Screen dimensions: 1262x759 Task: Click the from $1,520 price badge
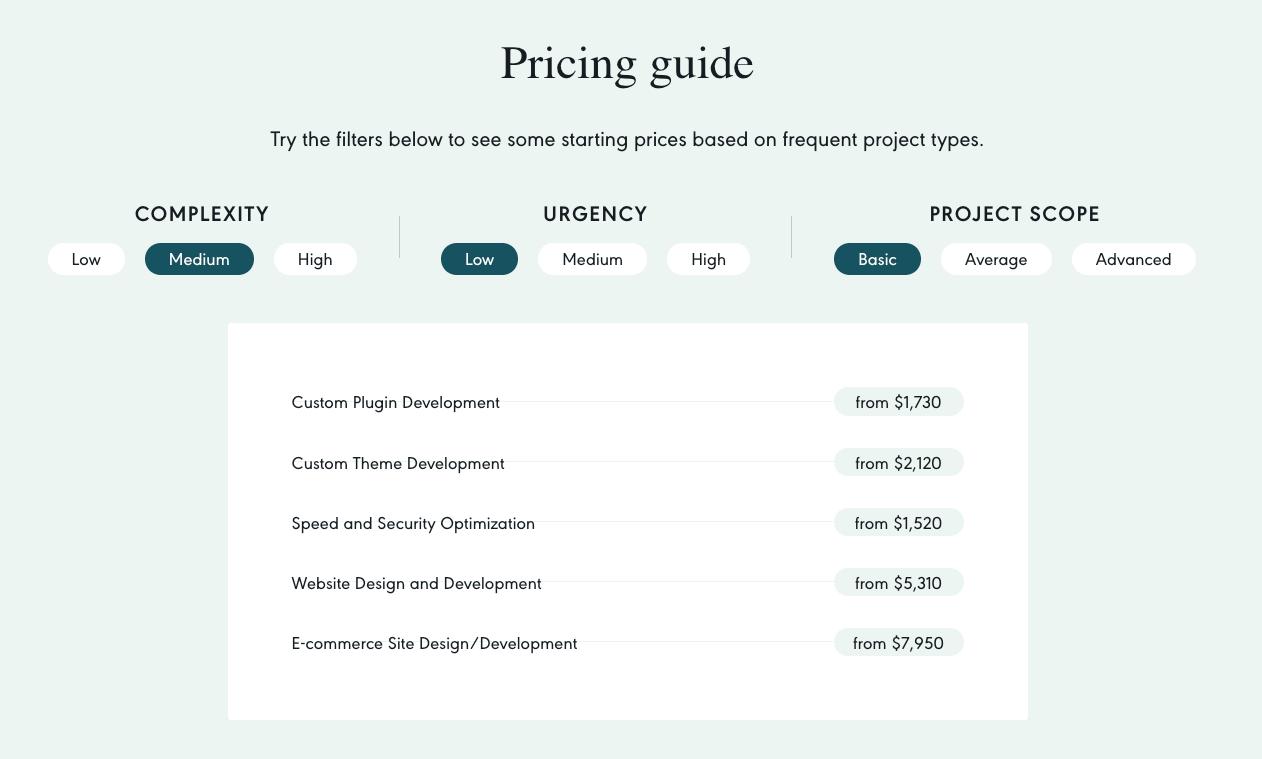pyautogui.click(x=898, y=522)
